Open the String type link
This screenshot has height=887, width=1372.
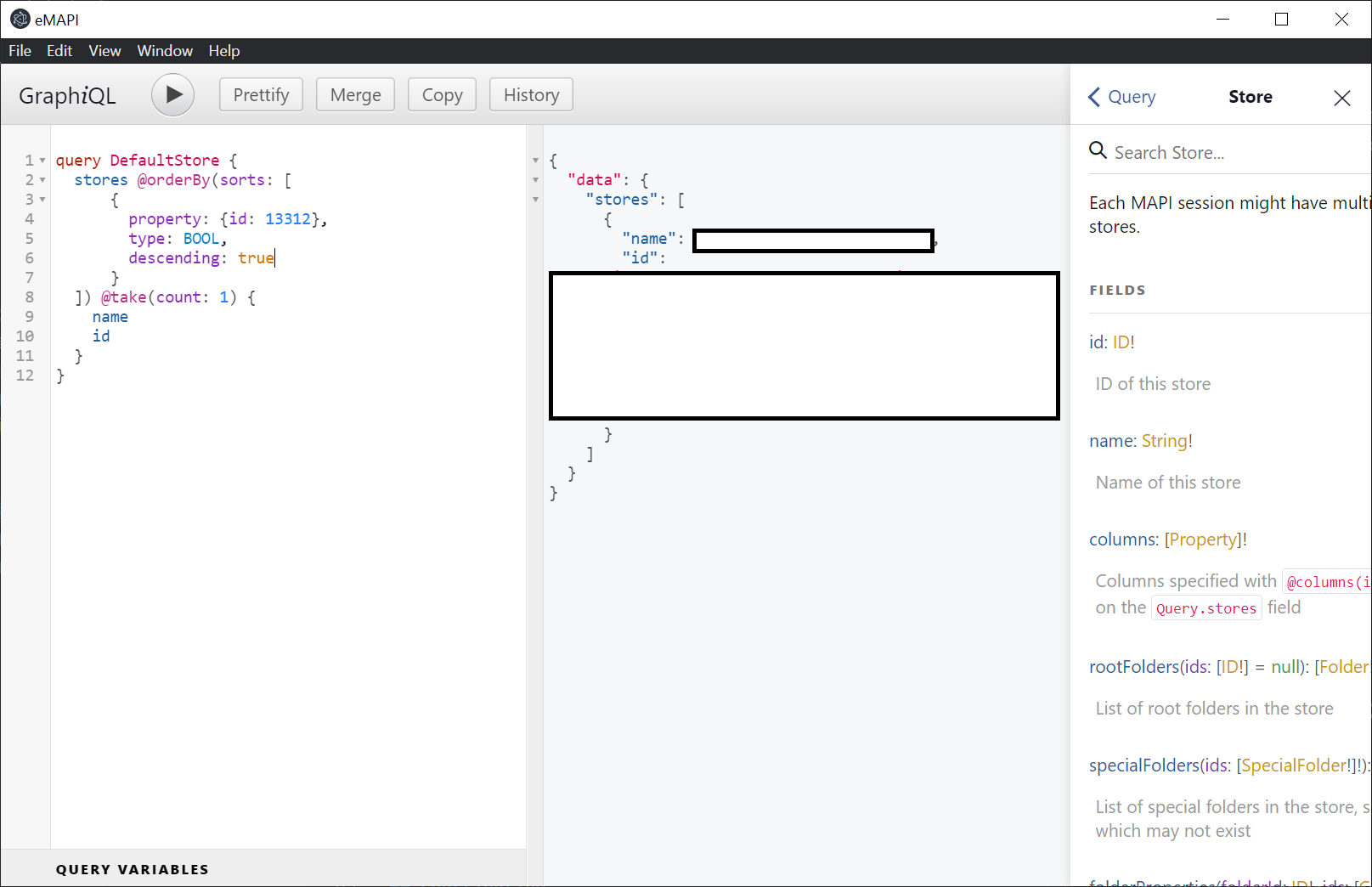coord(1164,440)
